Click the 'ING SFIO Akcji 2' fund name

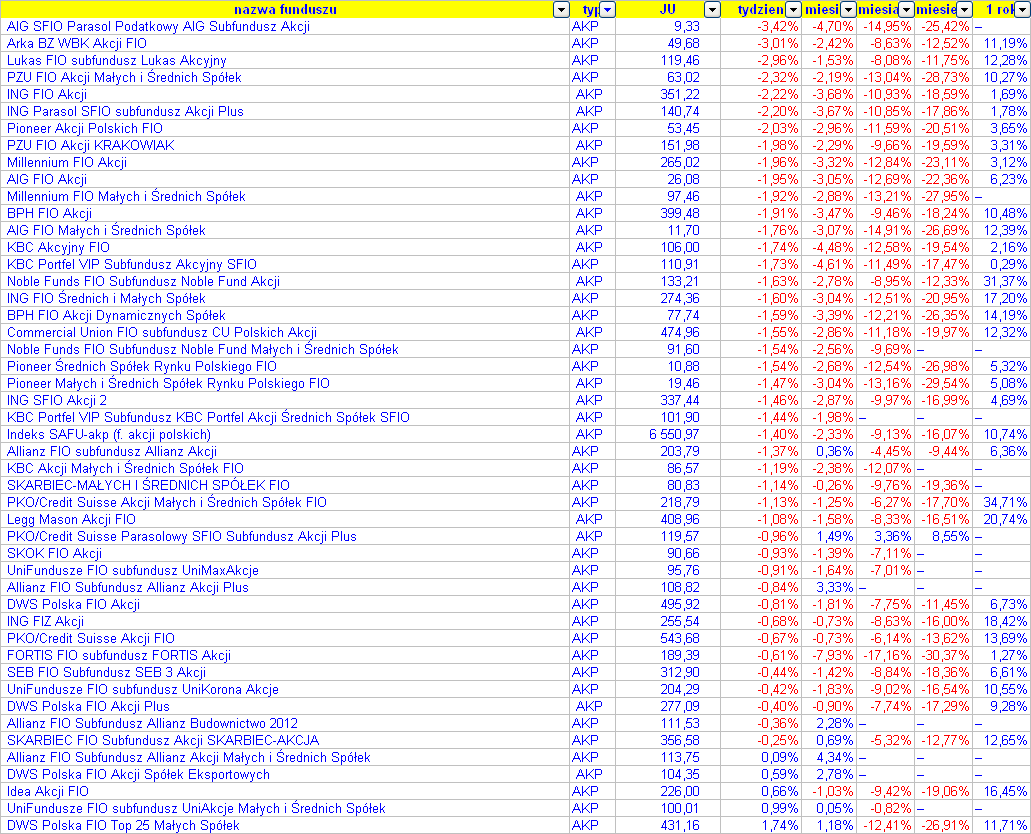click(57, 401)
